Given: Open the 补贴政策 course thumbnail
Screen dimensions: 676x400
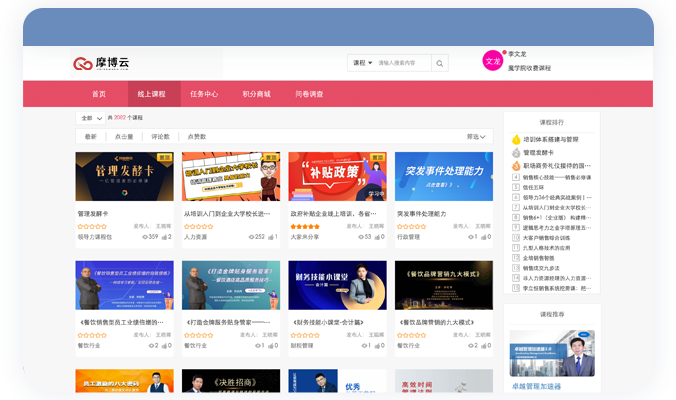Looking at the screenshot, I should tap(338, 176).
